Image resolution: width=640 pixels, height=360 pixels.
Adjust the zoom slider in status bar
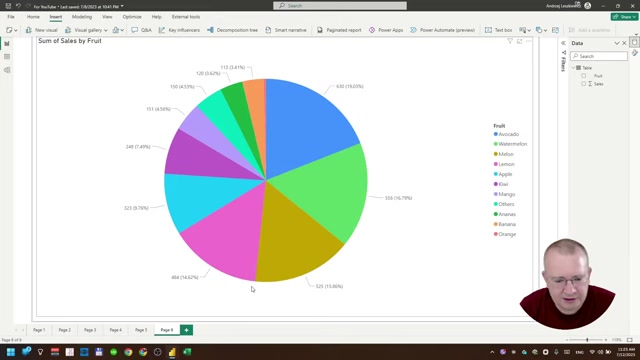(587, 340)
